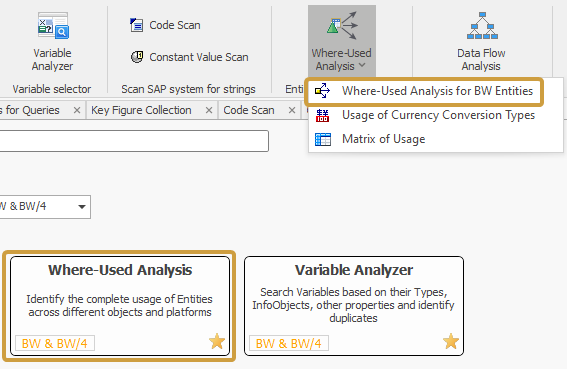Image resolution: width=567 pixels, height=369 pixels.
Task: Close the 'for Queries' tab
Action: pyautogui.click(x=77, y=110)
